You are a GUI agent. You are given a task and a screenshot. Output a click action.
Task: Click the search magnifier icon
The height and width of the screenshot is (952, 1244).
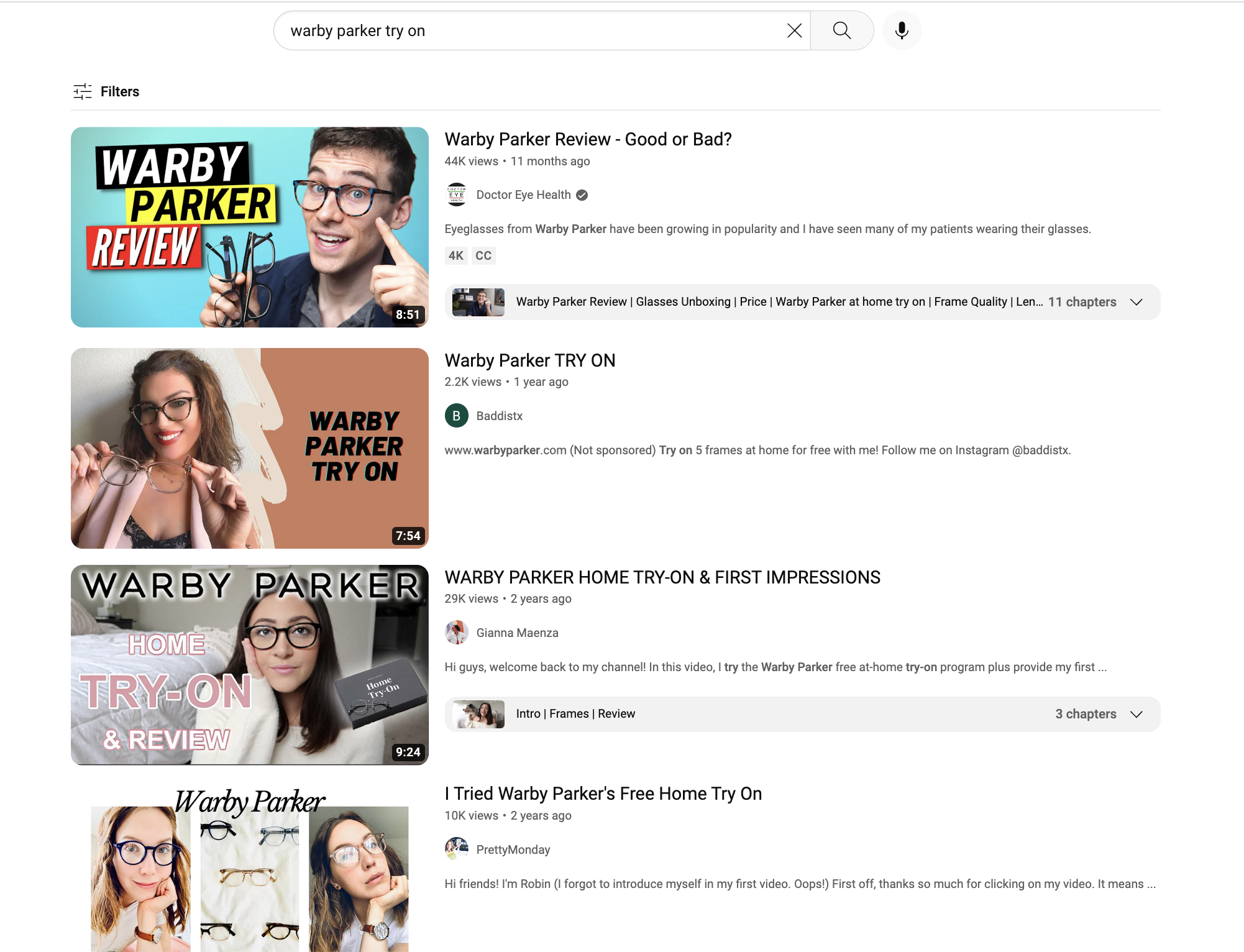point(842,30)
